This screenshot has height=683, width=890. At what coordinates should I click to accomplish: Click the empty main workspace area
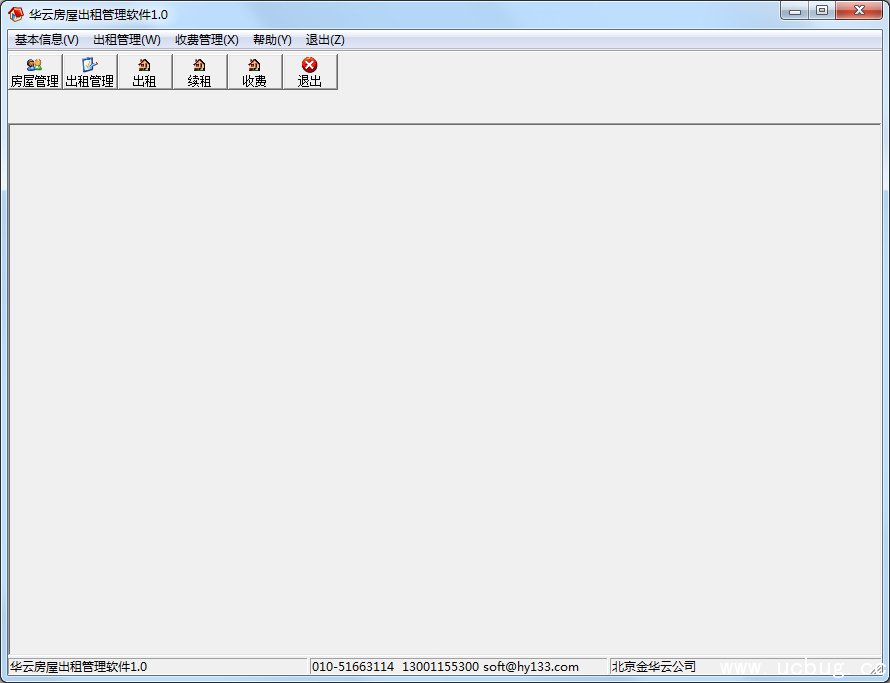(x=445, y=390)
